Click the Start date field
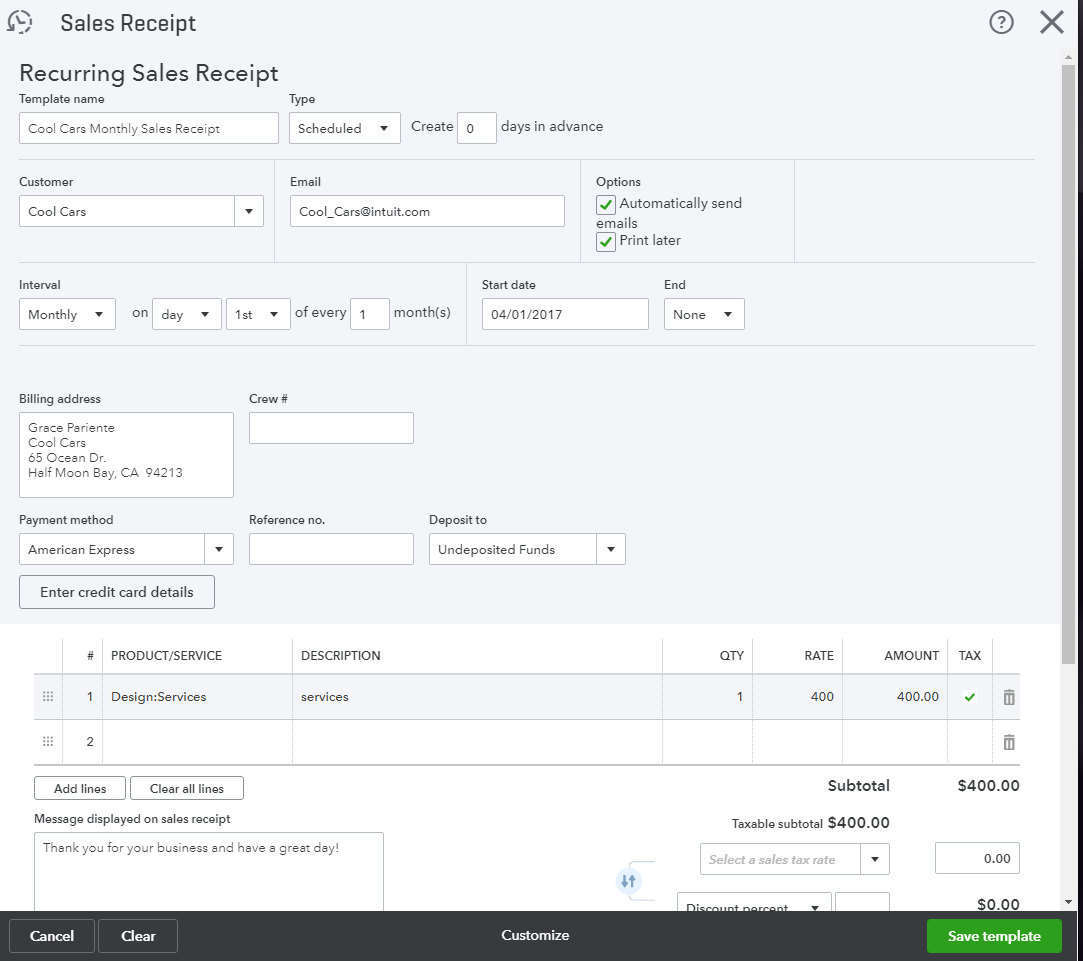Image resolution: width=1083 pixels, height=961 pixels. 565,314
